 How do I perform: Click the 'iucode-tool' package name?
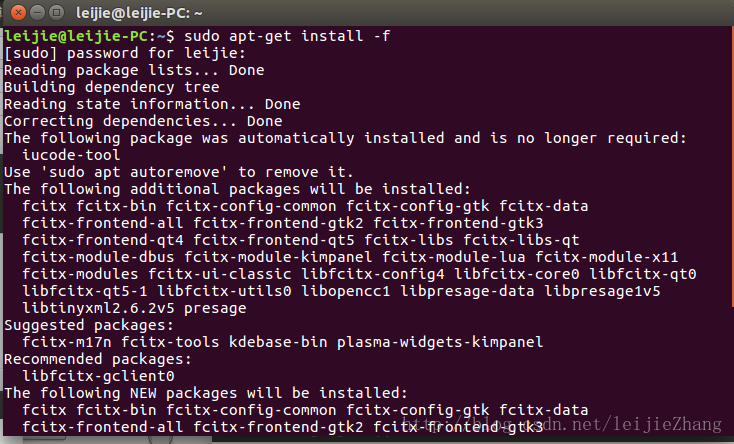pos(71,155)
